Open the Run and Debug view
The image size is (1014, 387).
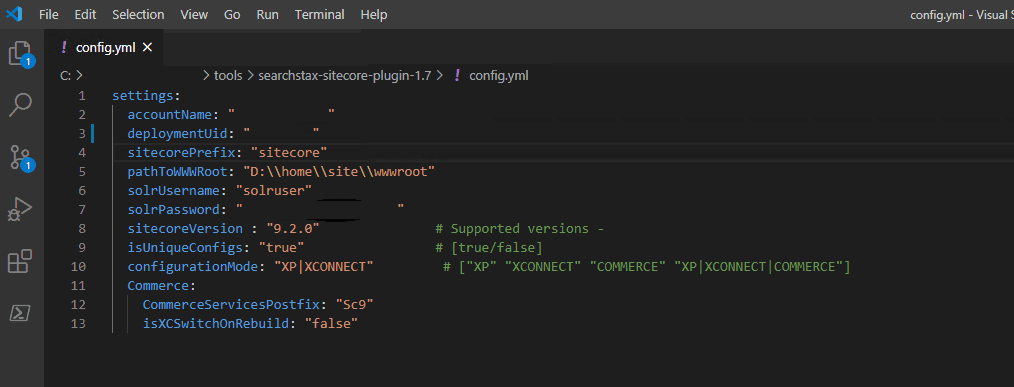(20, 209)
